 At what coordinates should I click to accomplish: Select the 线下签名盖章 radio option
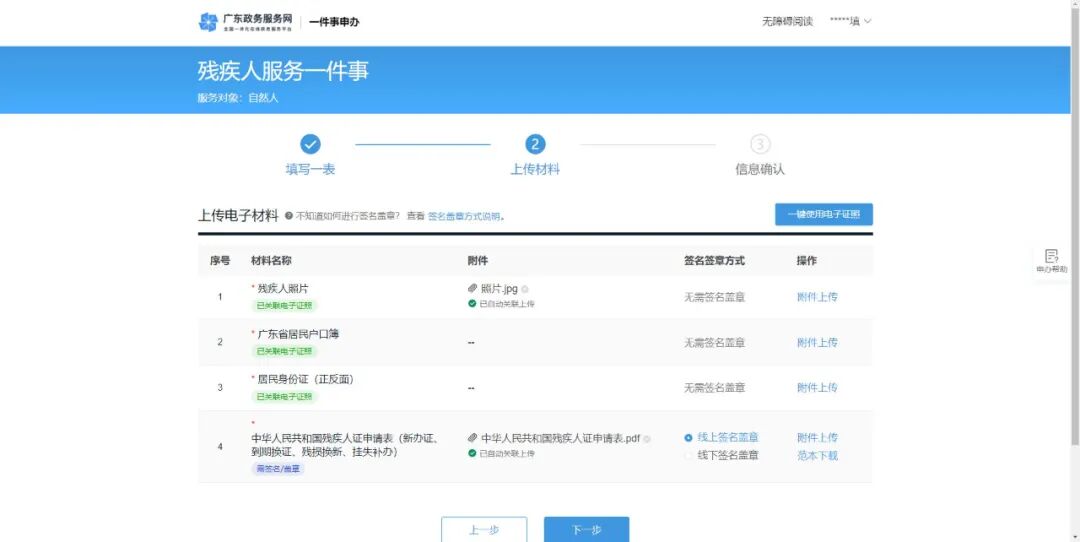pyautogui.click(x=688, y=456)
